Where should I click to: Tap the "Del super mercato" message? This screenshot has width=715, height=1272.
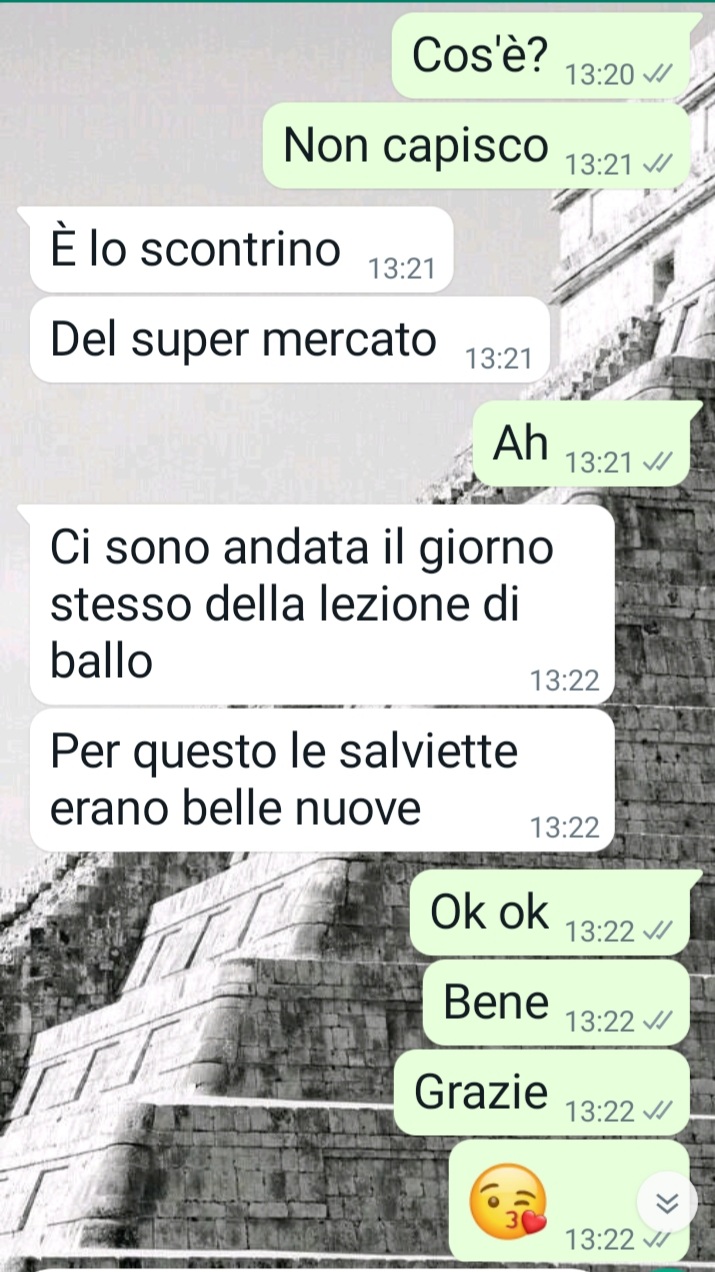(290, 340)
